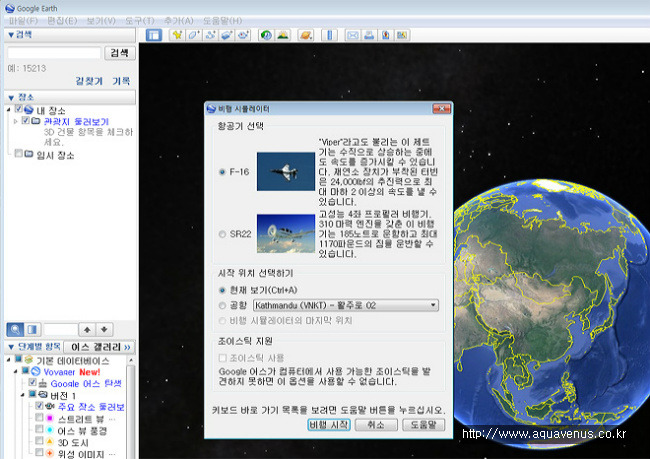Click the 취소 button in the dialog
The width and height of the screenshot is (650, 459).
tap(376, 425)
